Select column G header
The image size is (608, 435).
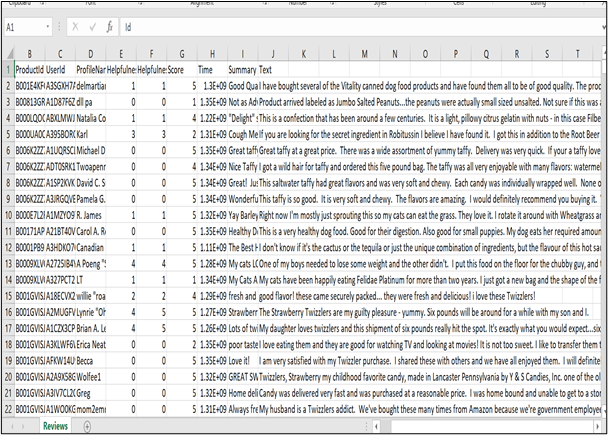pos(182,54)
